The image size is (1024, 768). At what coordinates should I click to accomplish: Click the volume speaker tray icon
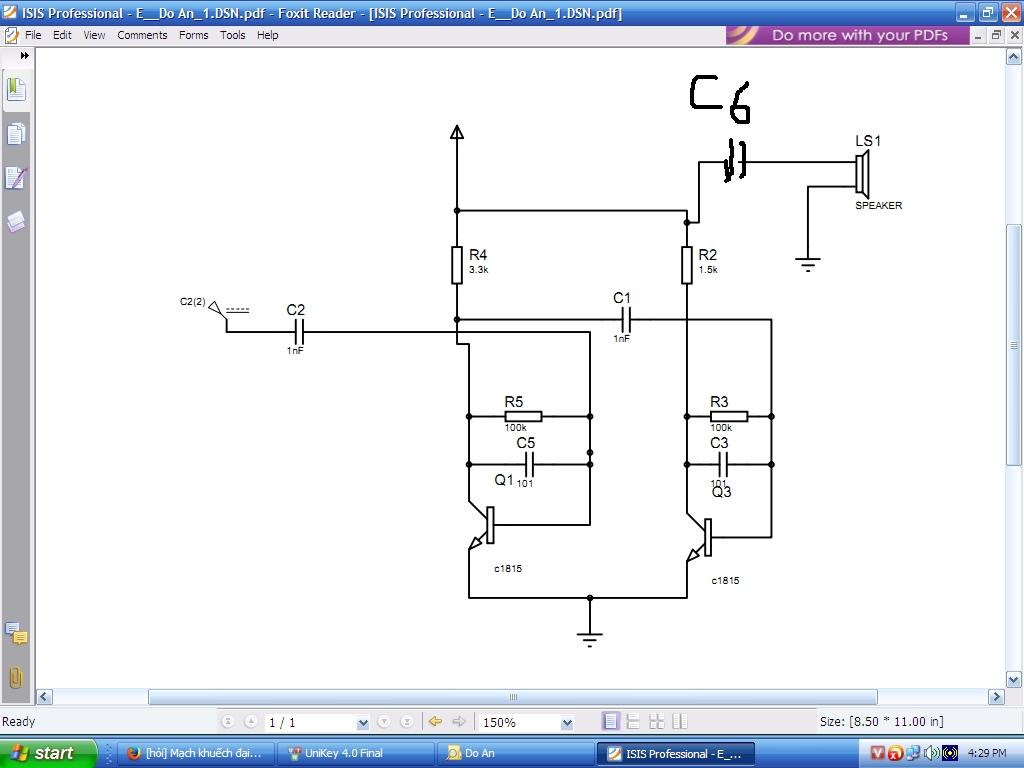(x=931, y=753)
